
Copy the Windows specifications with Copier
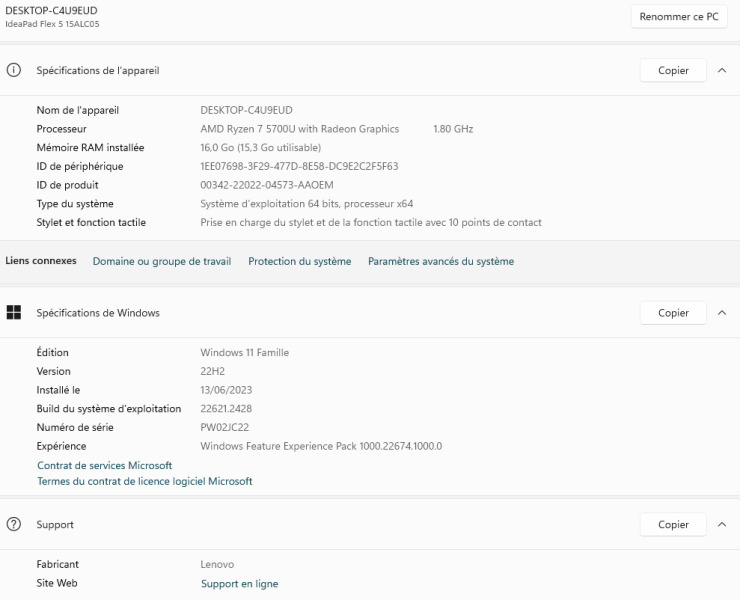coord(673,313)
